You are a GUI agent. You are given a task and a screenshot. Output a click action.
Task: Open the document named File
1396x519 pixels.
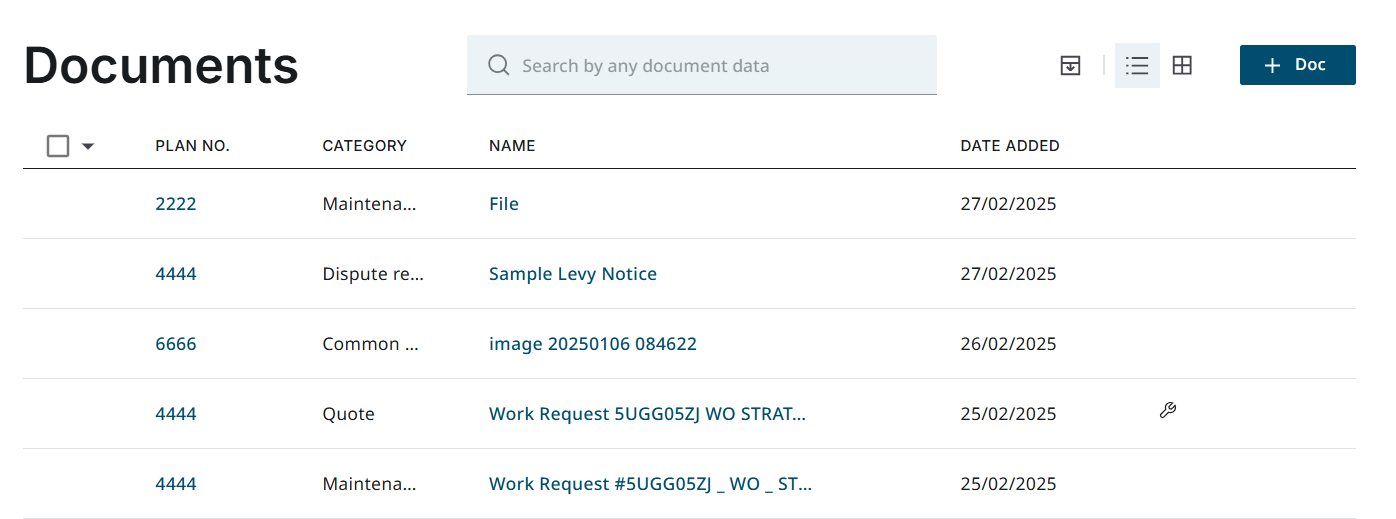(x=504, y=204)
